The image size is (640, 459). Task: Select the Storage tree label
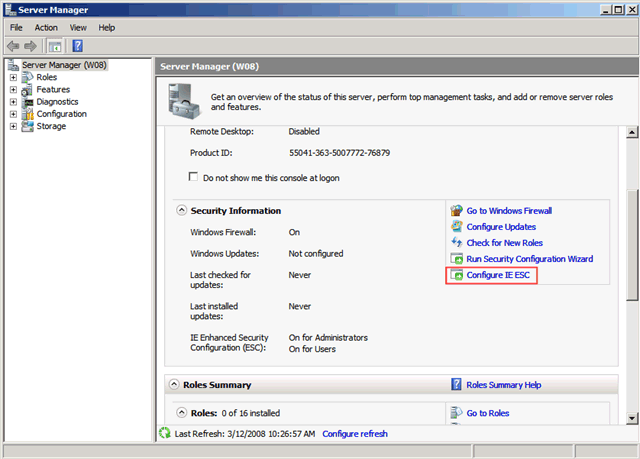click(x=51, y=126)
